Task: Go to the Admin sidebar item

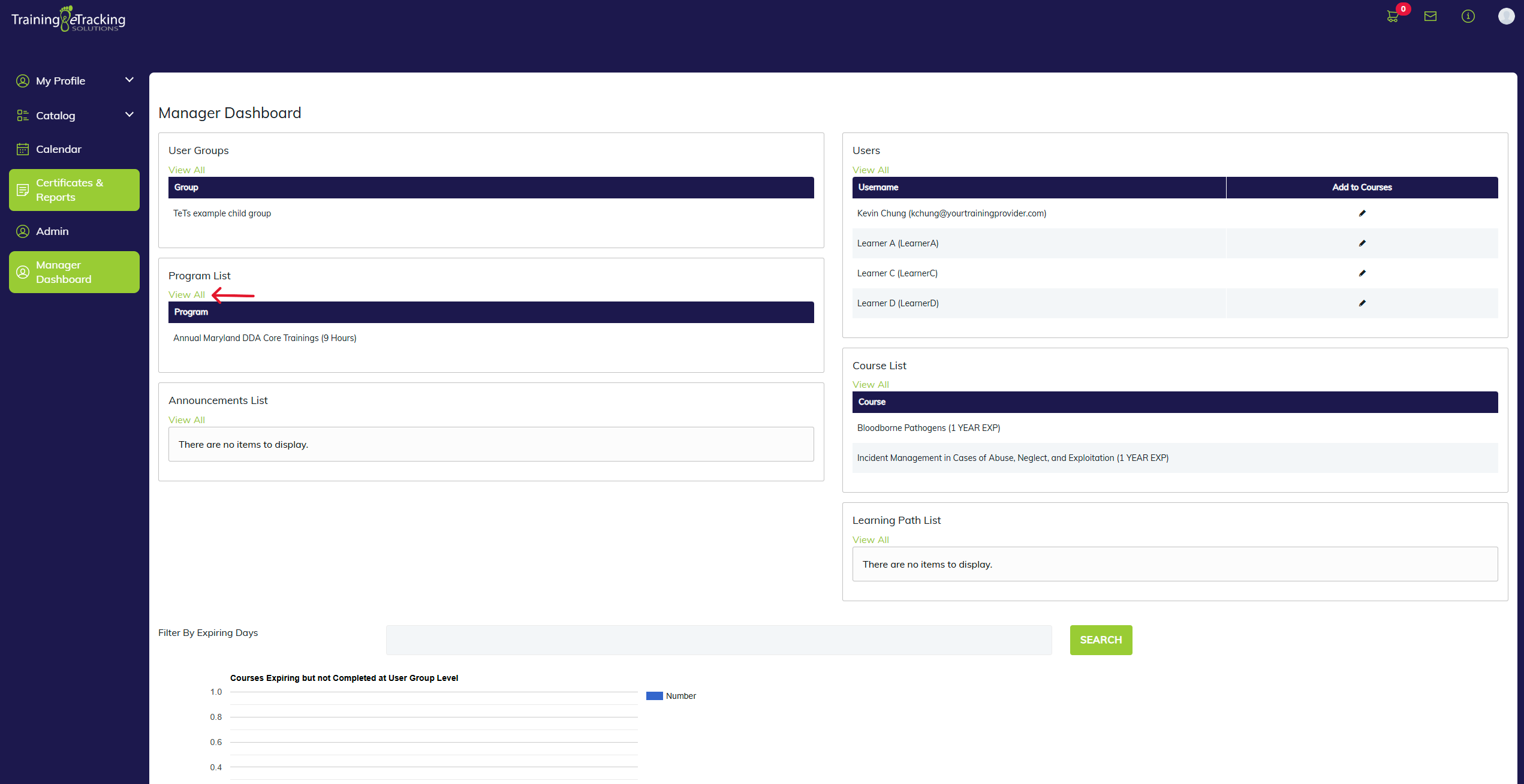Action: [x=52, y=231]
